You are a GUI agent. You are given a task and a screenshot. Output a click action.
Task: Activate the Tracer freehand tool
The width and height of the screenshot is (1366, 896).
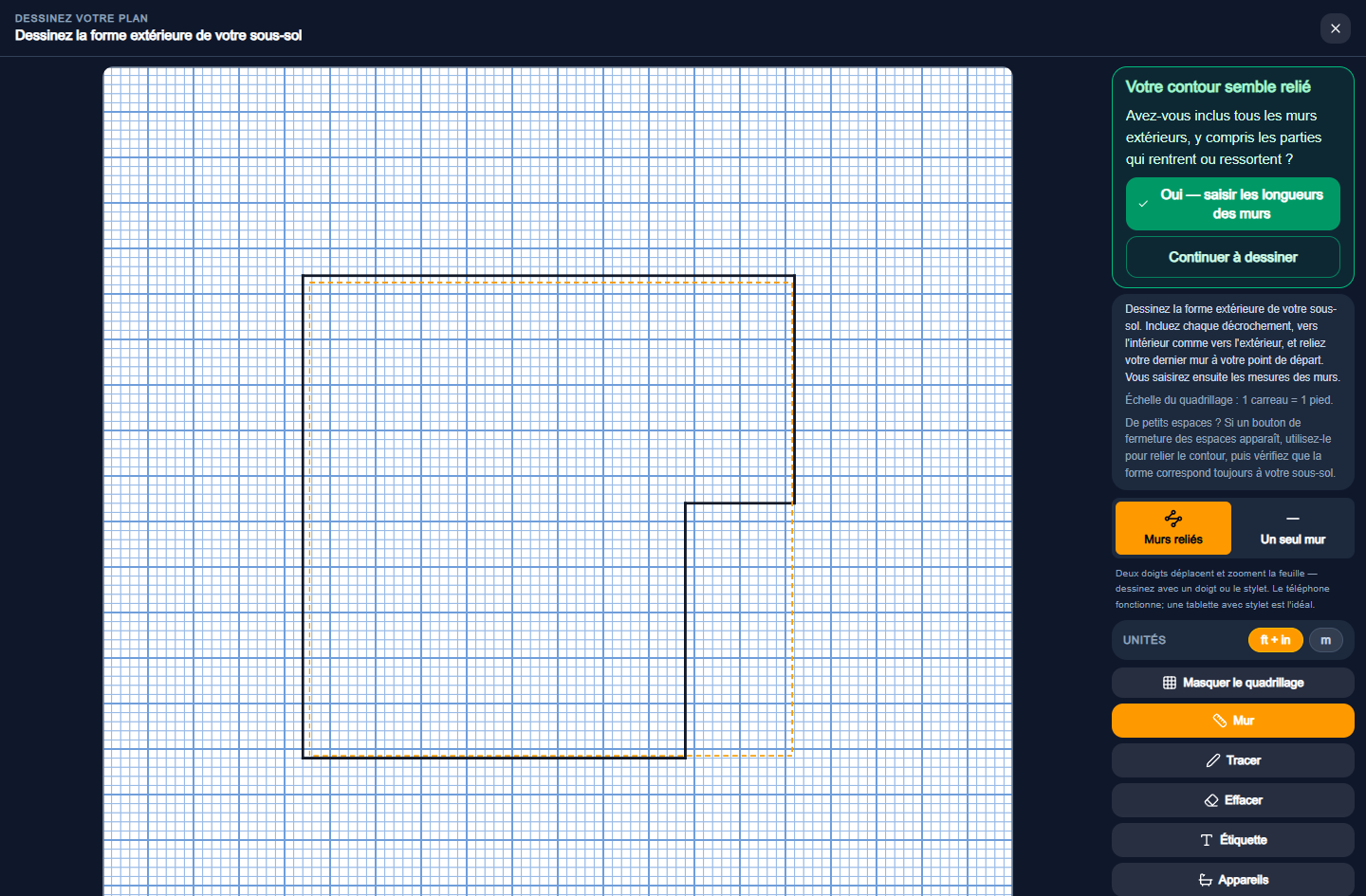[1232, 760]
